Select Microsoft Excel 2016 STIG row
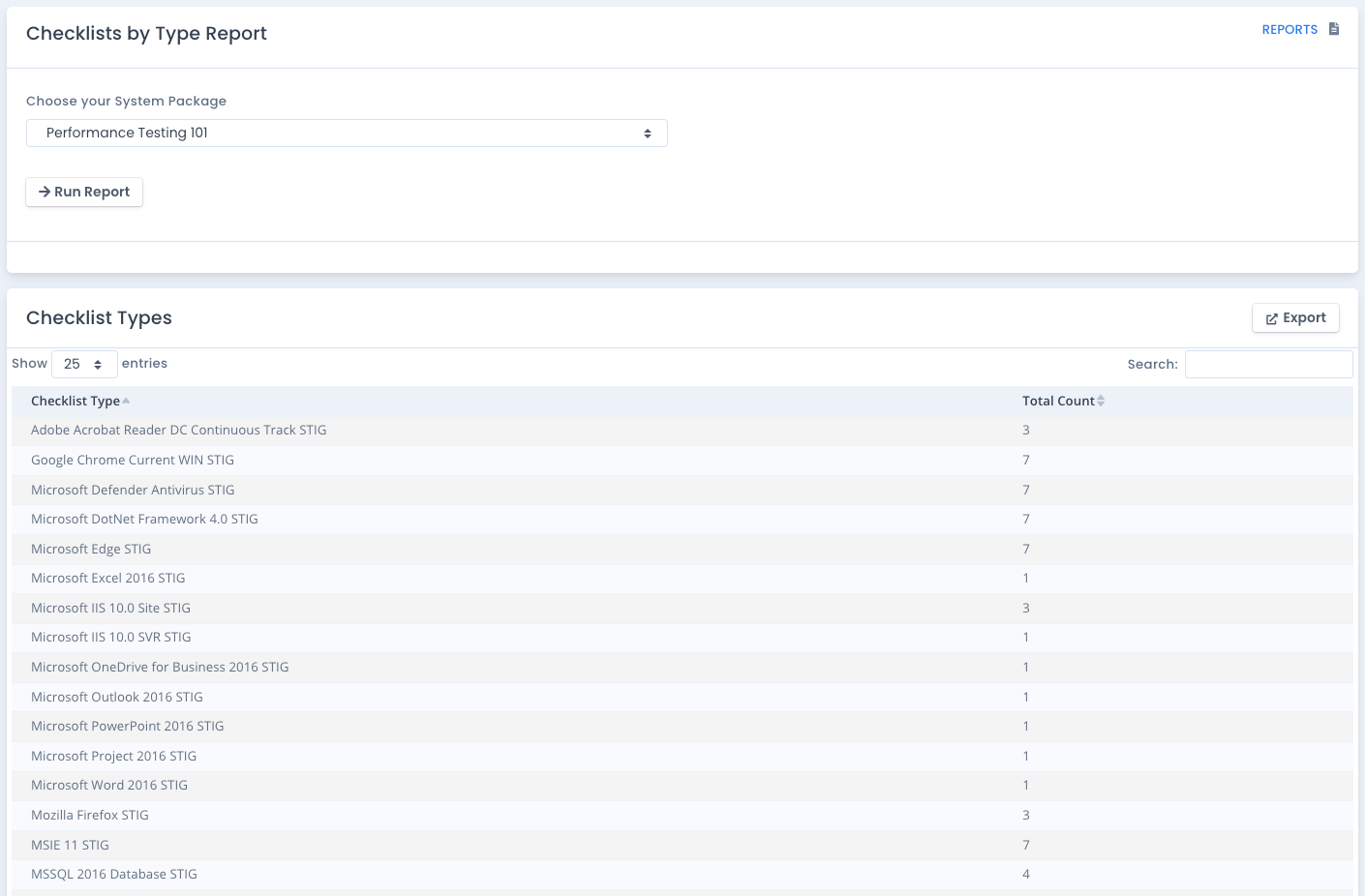Image resolution: width=1365 pixels, height=896 pixels. pyautogui.click(x=682, y=579)
